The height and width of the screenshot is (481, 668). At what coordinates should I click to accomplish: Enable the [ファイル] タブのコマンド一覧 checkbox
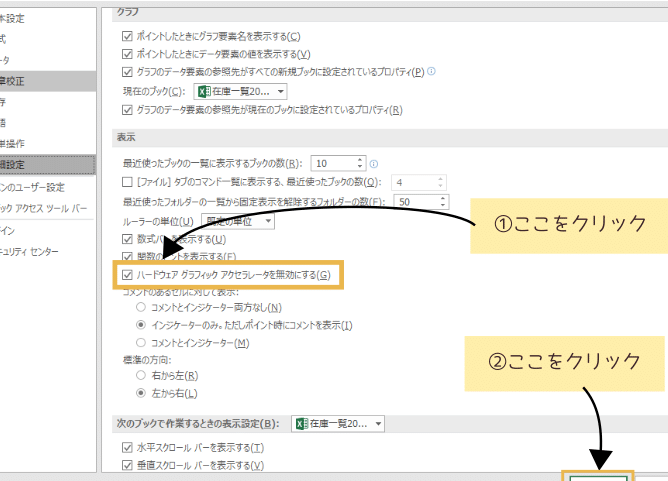click(127, 182)
